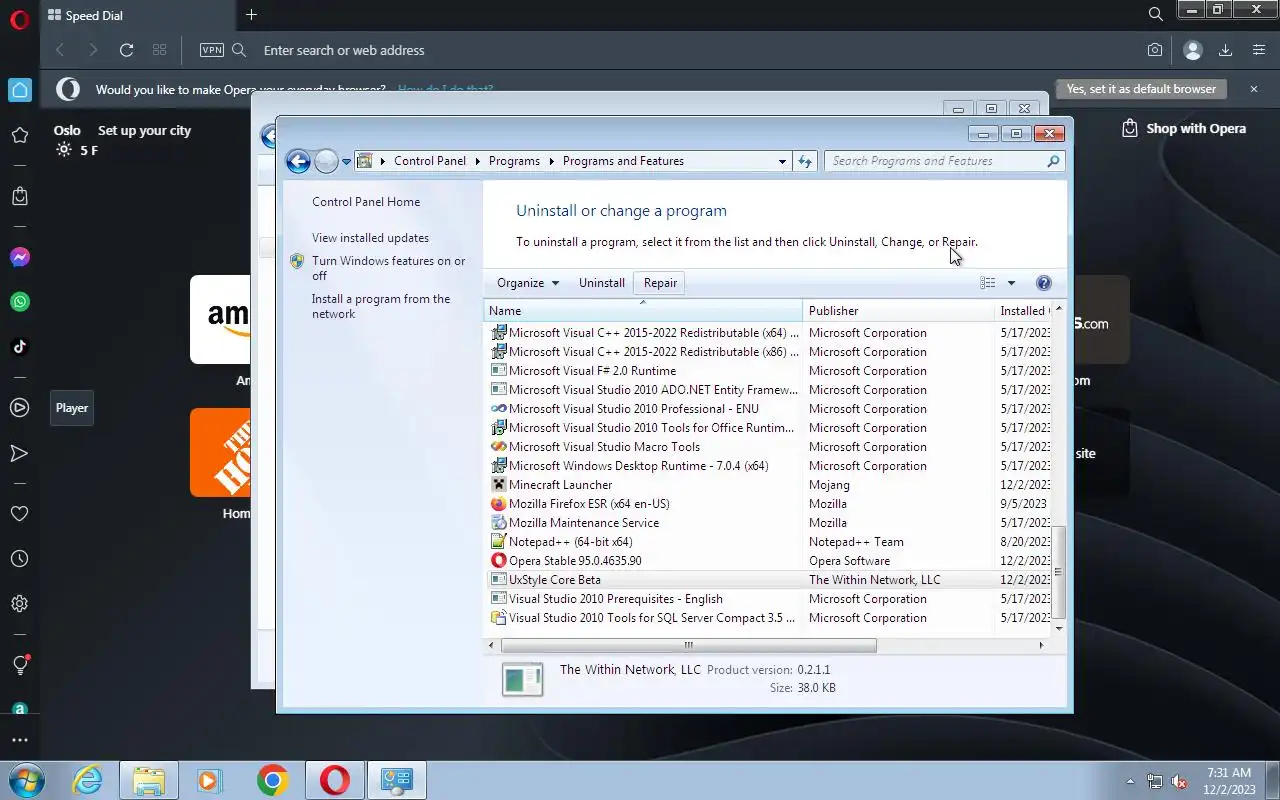Open a new Opera tab
The width and height of the screenshot is (1280, 800).
coord(251,15)
